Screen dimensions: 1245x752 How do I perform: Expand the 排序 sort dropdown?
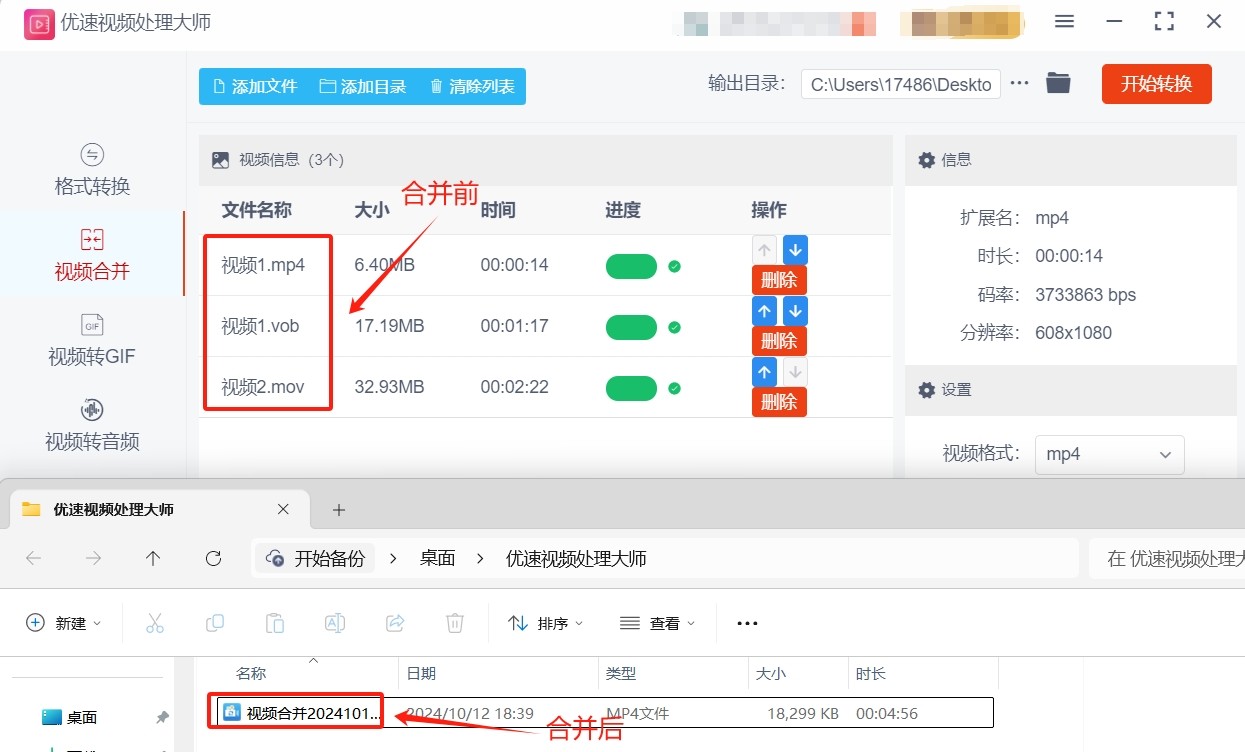(546, 623)
